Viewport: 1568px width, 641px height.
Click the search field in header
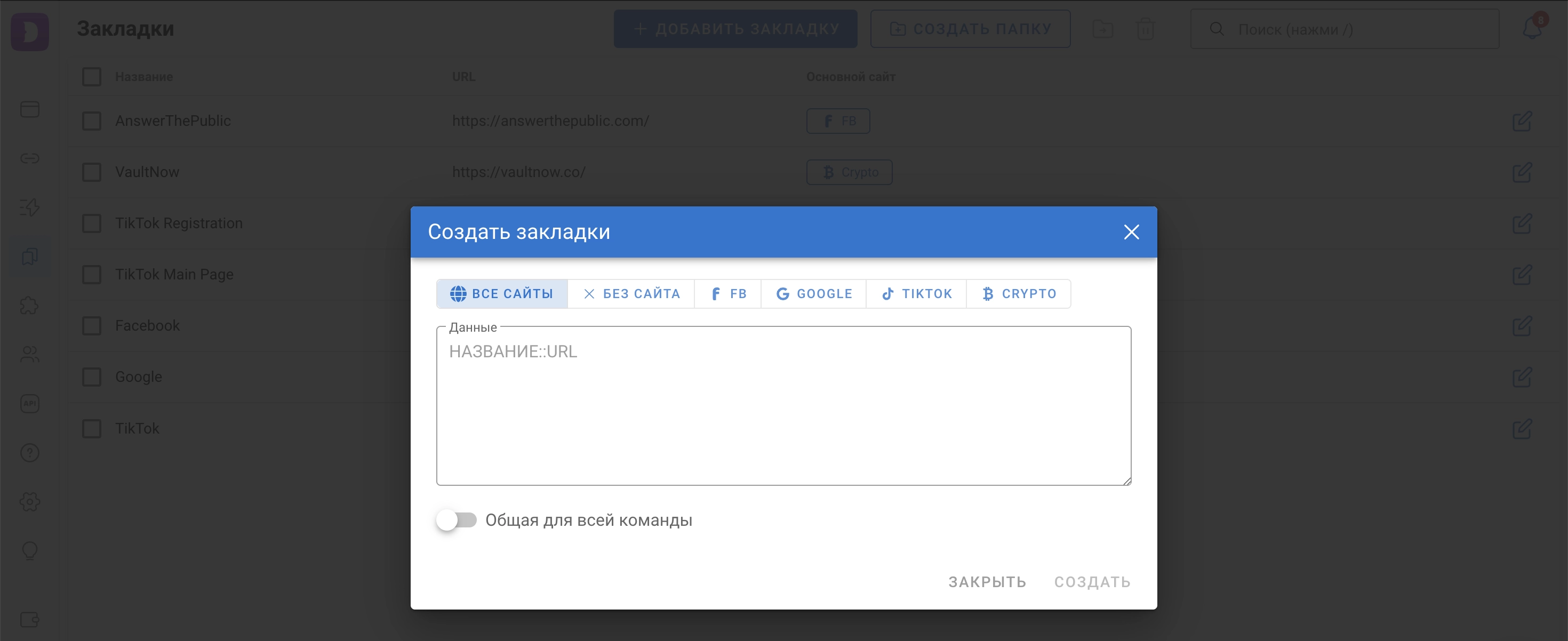pyautogui.click(x=1345, y=29)
